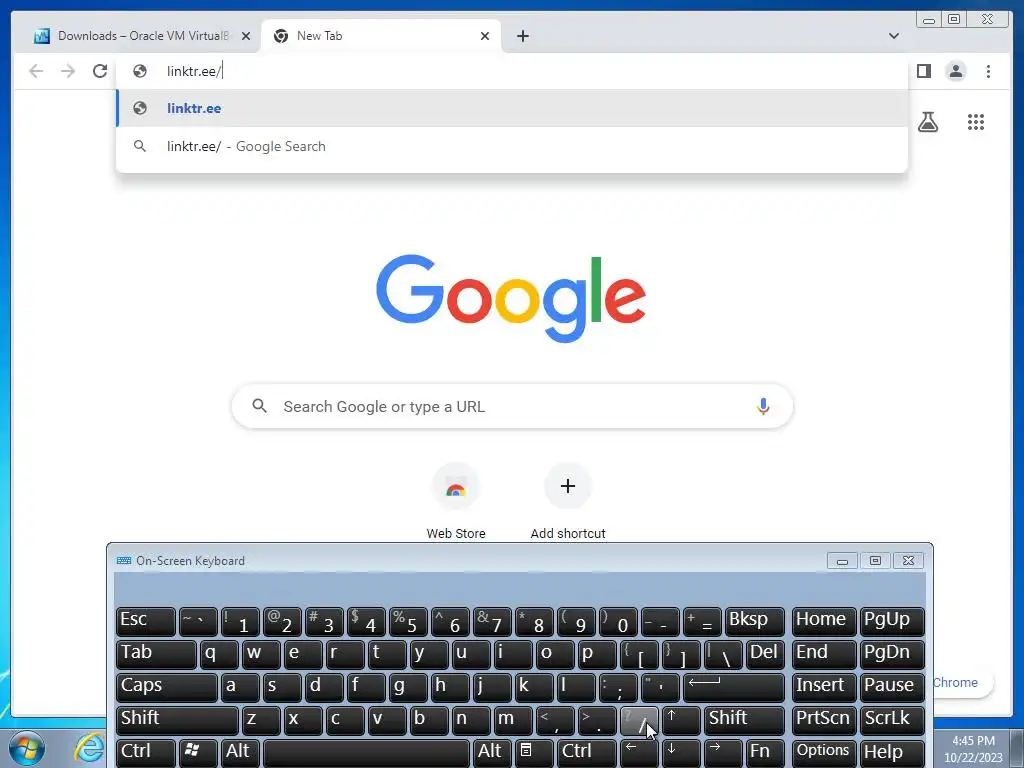
Task: Click the globe icon in the address bar
Action: click(140, 71)
